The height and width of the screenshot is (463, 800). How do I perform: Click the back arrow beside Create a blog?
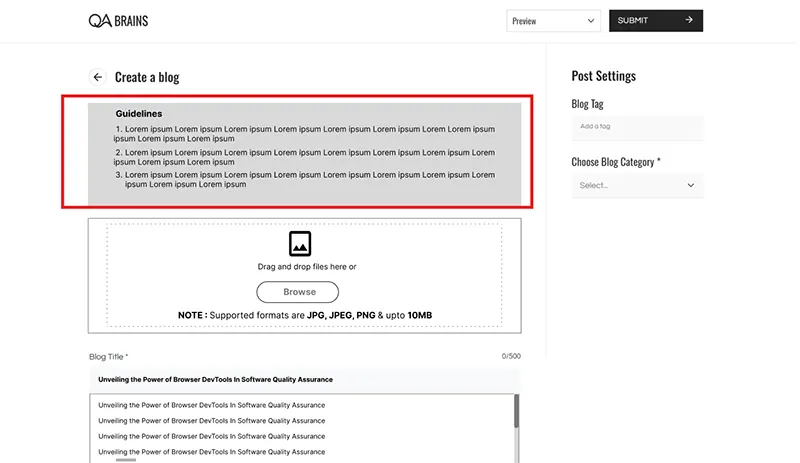[x=97, y=77]
